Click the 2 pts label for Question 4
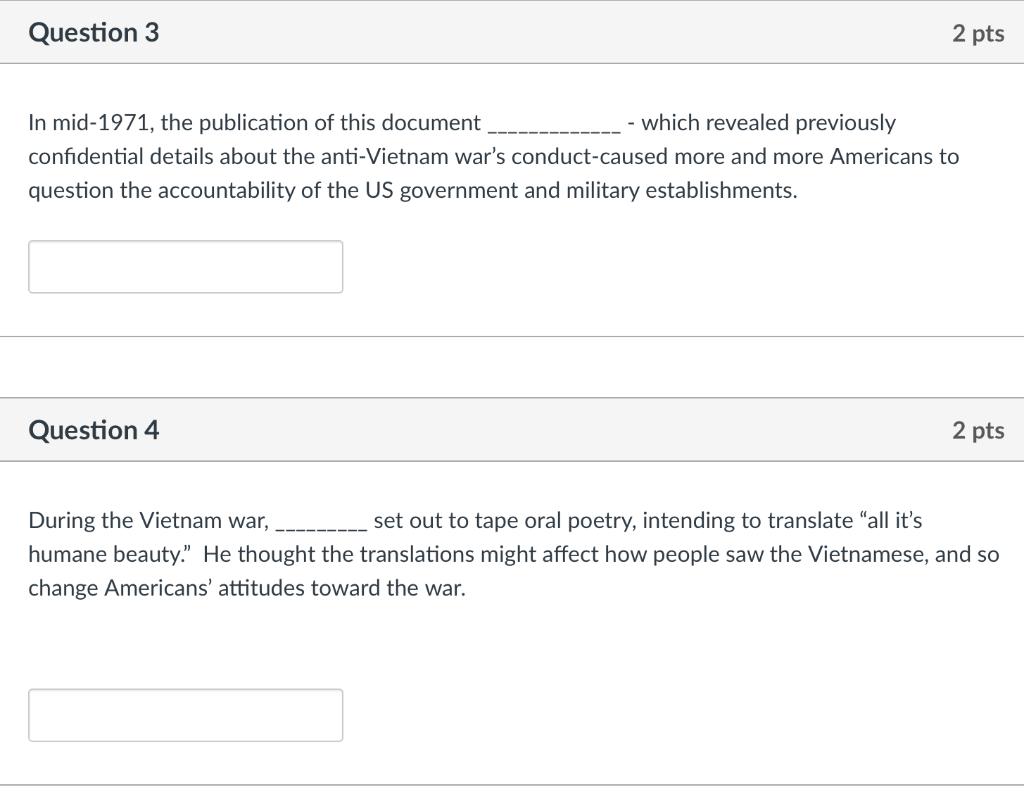 (x=978, y=431)
